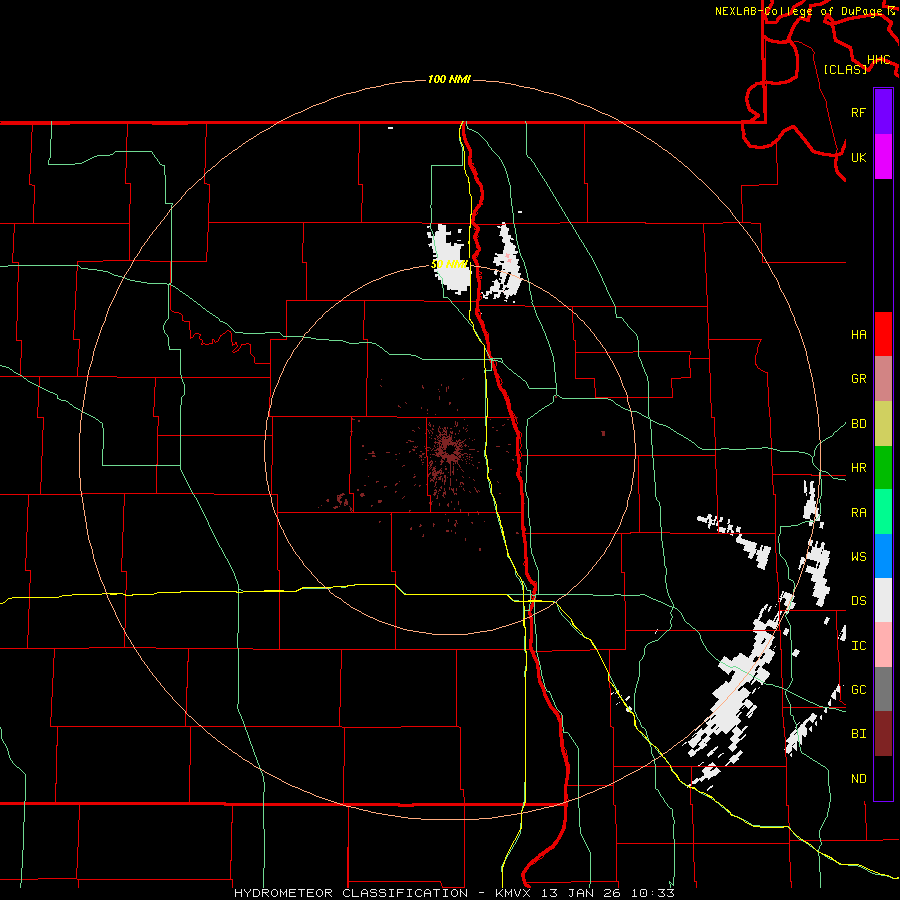This screenshot has width=900, height=900.
Task: Click the "100 NMI" range ring label
Action: [x=449, y=79]
